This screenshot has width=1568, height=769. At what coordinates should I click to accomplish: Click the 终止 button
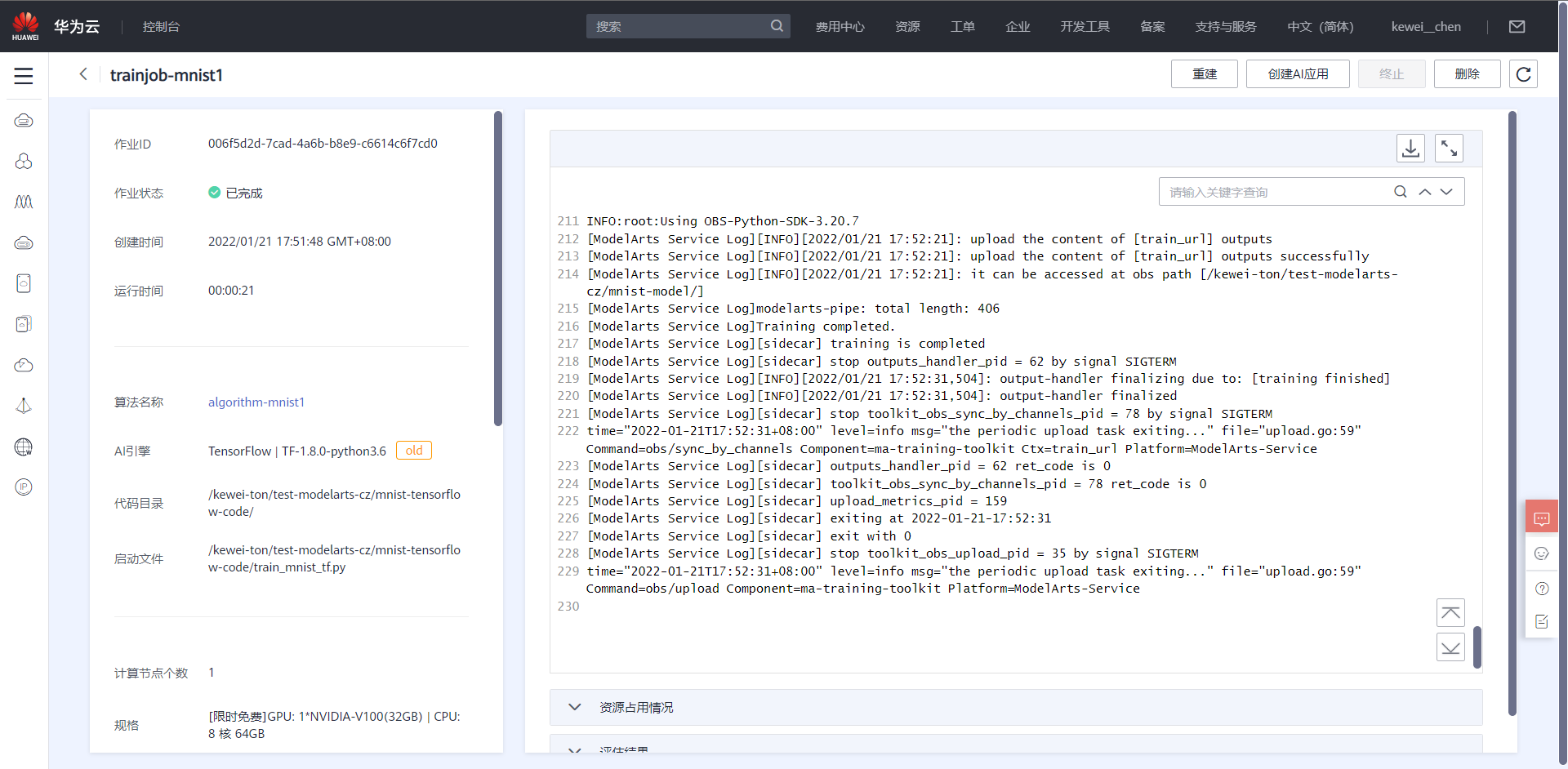(1392, 74)
